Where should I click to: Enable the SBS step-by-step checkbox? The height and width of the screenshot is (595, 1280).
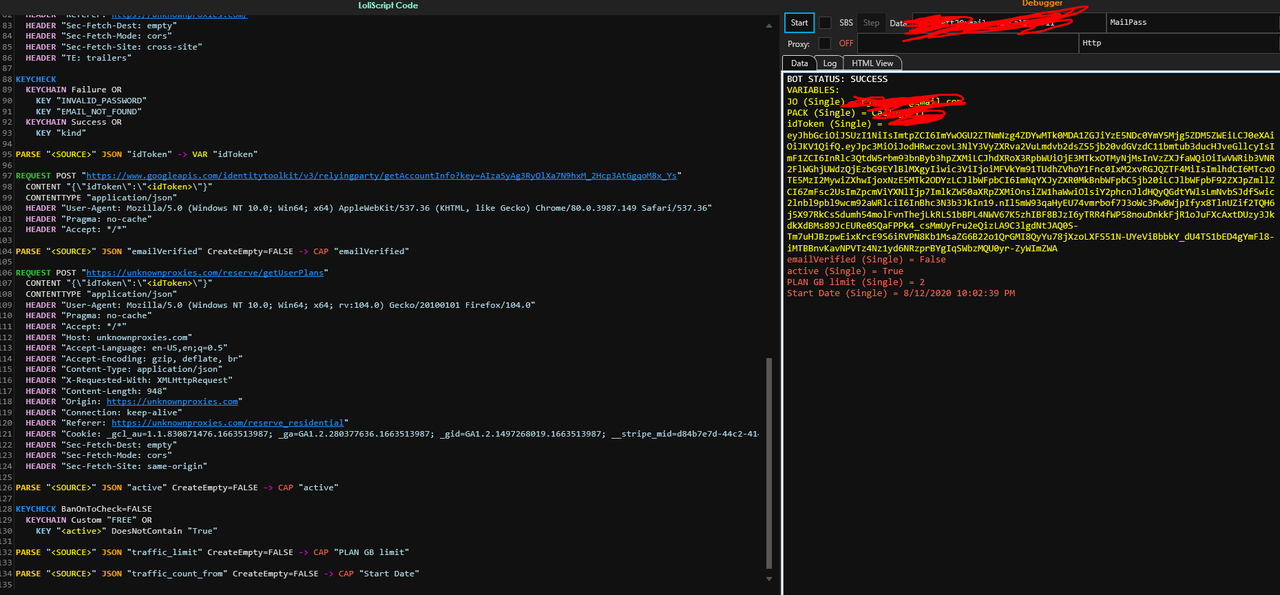coord(825,22)
